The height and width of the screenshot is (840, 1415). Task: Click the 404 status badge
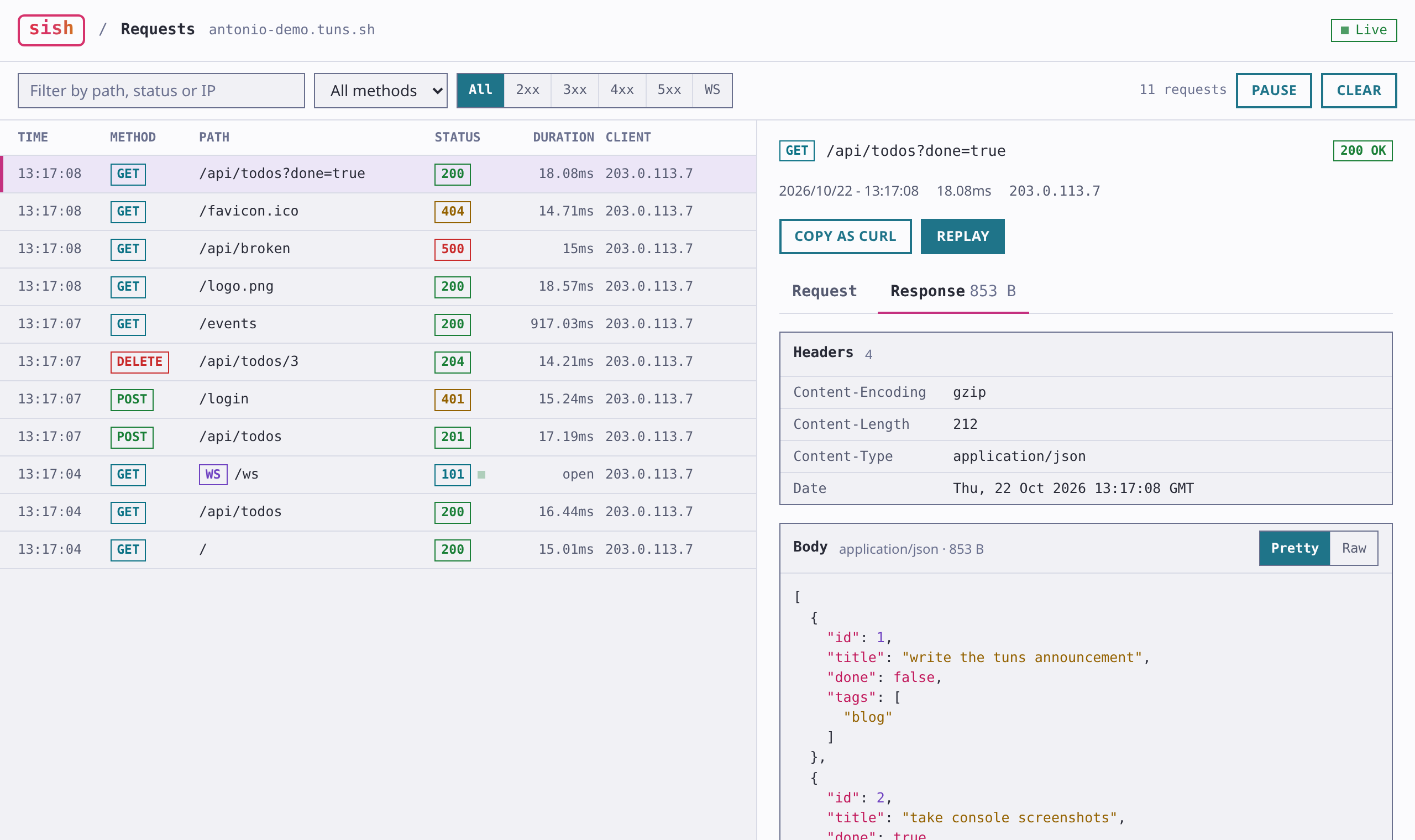pos(452,212)
